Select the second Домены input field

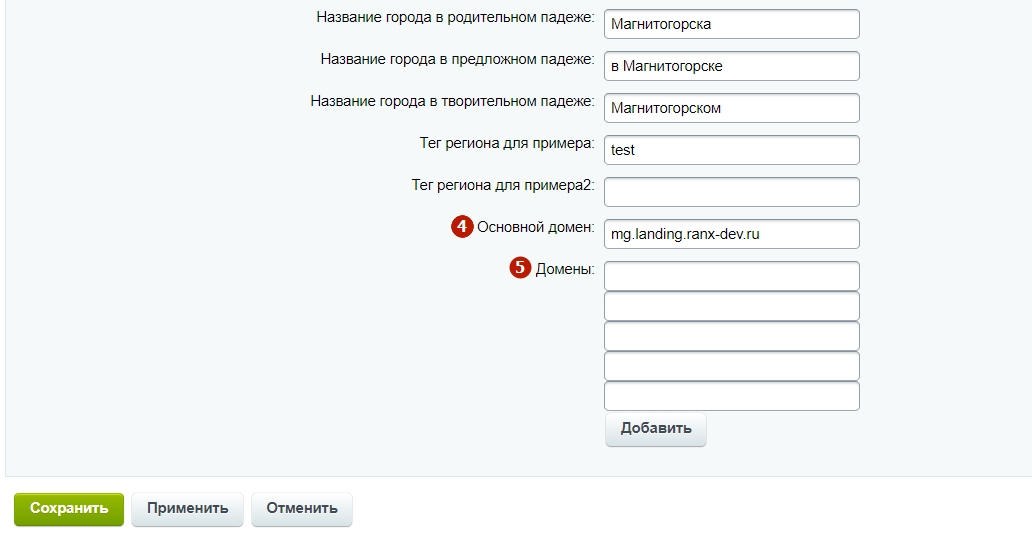click(x=732, y=306)
